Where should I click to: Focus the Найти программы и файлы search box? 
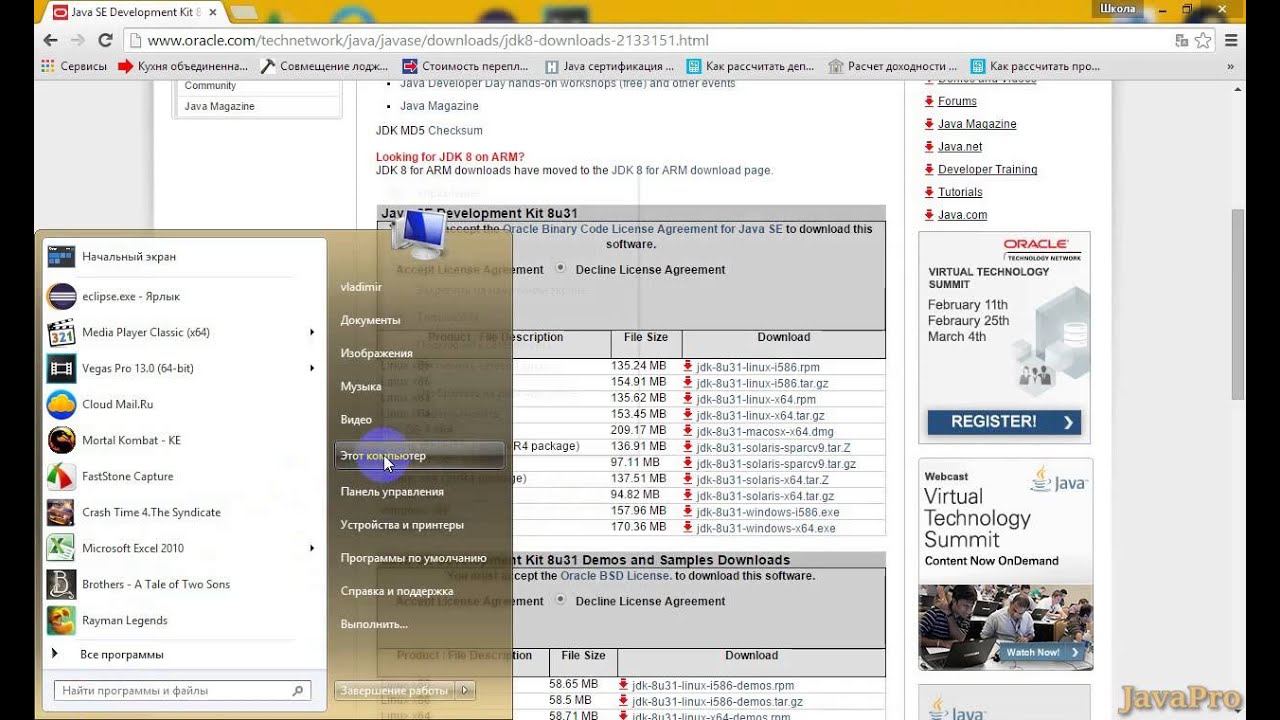tap(181, 690)
